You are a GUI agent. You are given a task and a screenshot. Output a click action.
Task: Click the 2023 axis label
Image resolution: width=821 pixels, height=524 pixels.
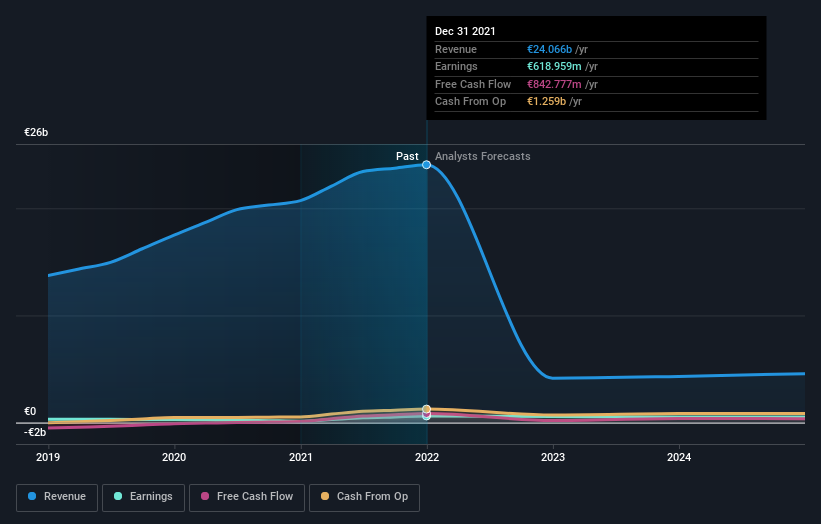[x=553, y=458]
